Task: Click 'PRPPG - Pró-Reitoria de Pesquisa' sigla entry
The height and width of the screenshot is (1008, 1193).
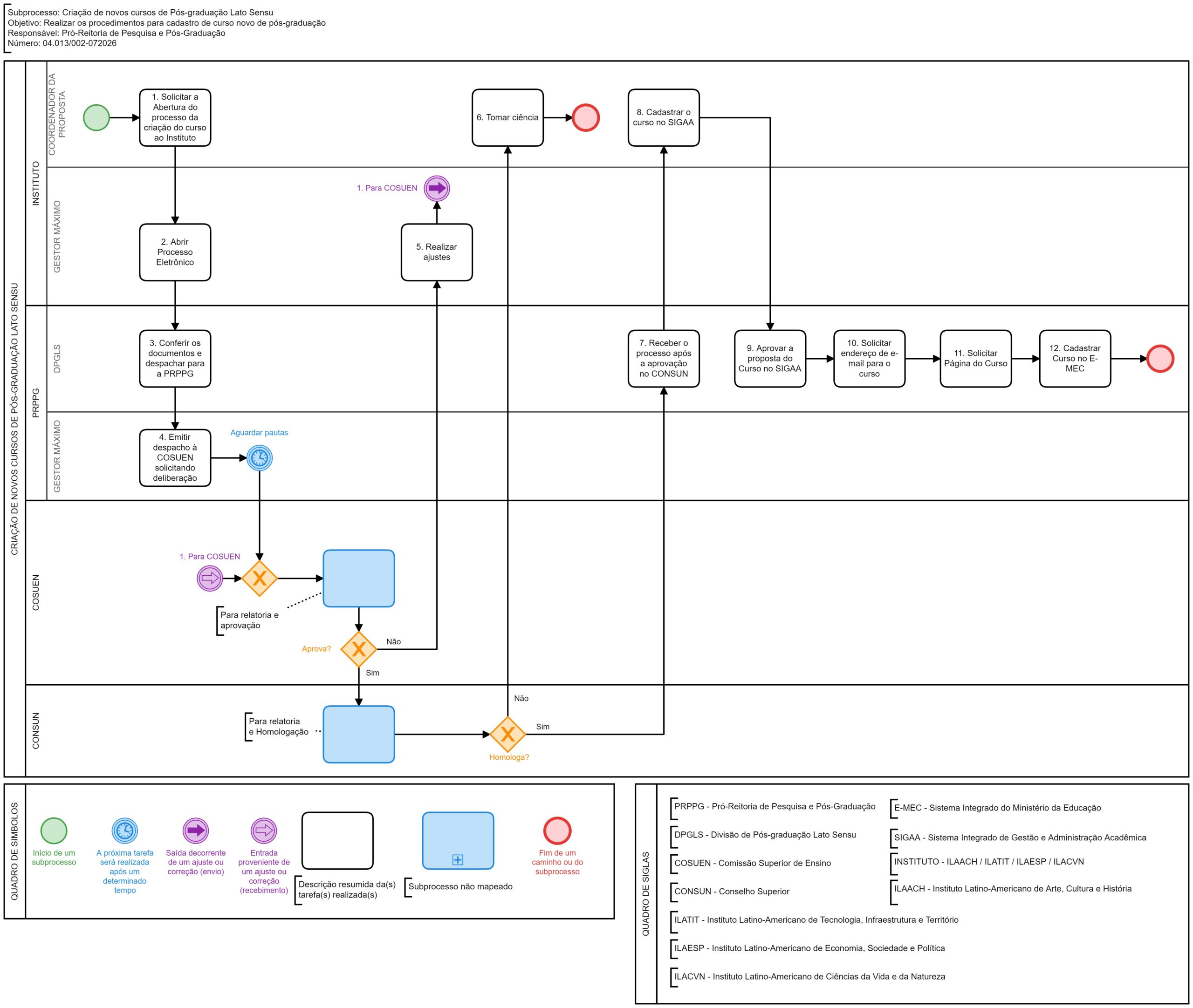Action: (775, 806)
